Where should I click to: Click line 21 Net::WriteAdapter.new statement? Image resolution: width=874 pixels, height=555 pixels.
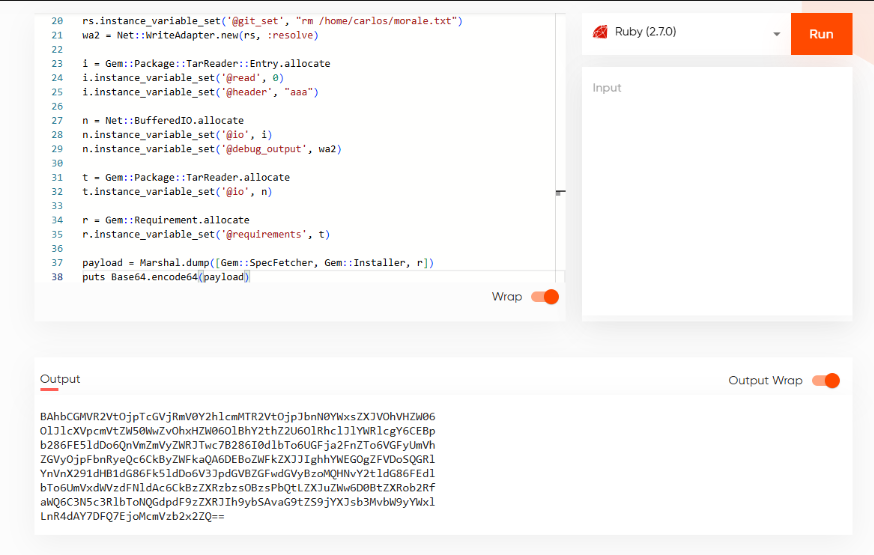click(x=200, y=35)
